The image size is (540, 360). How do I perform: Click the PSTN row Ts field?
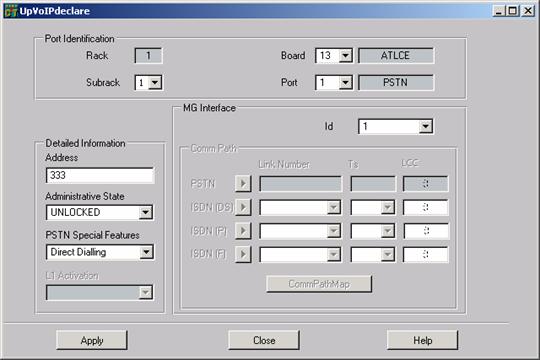pos(373,184)
